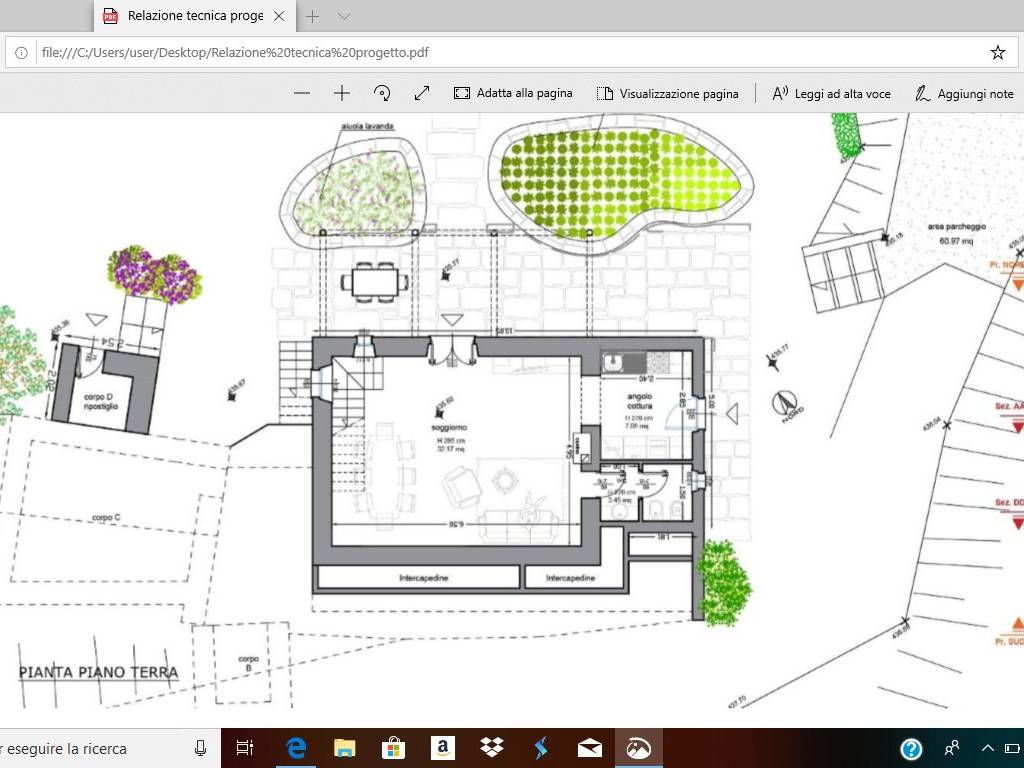Open Dropbox from the taskbar
The width and height of the screenshot is (1024, 768).
tap(491, 748)
